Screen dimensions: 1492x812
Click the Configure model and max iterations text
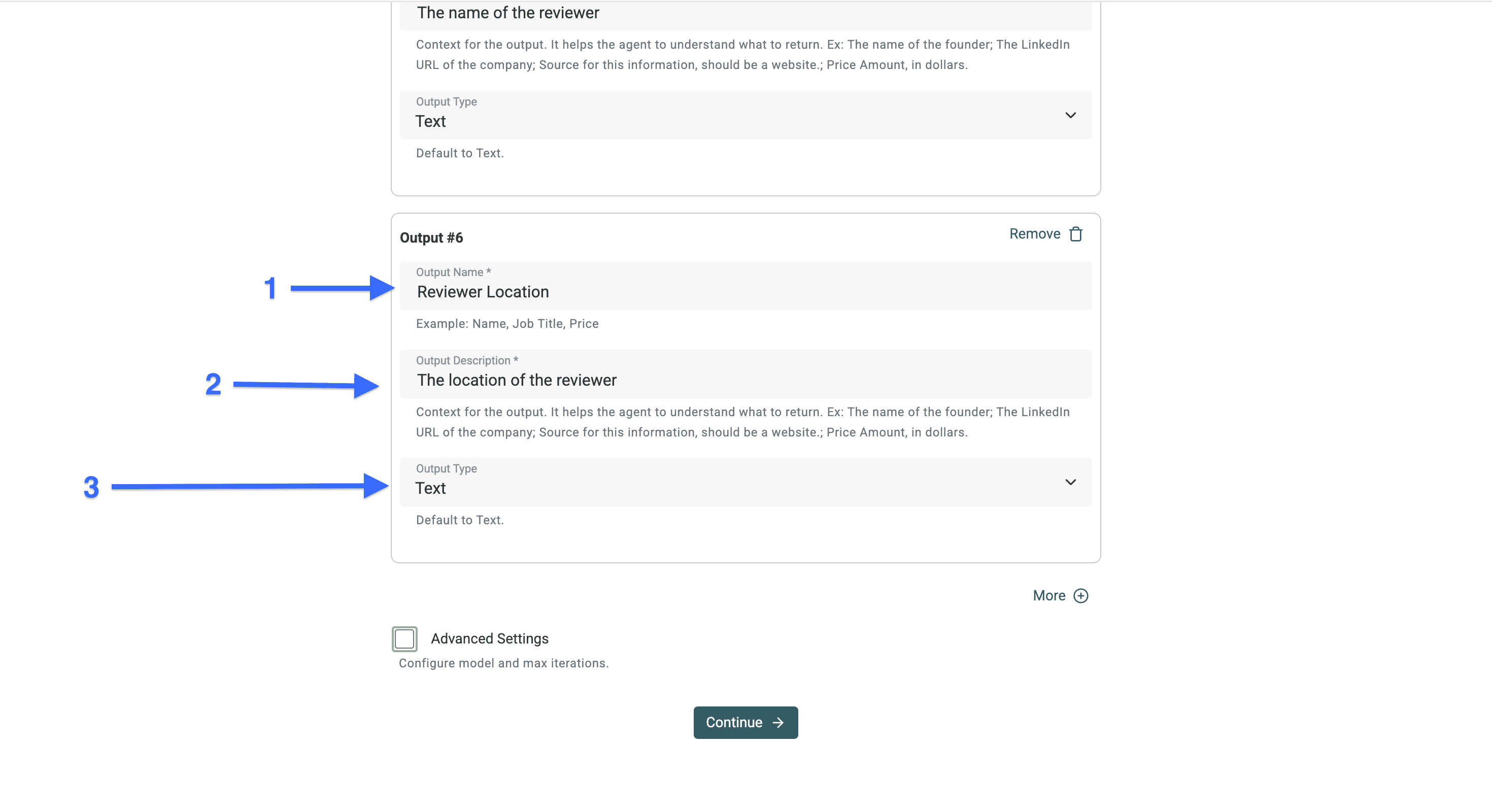point(503,663)
